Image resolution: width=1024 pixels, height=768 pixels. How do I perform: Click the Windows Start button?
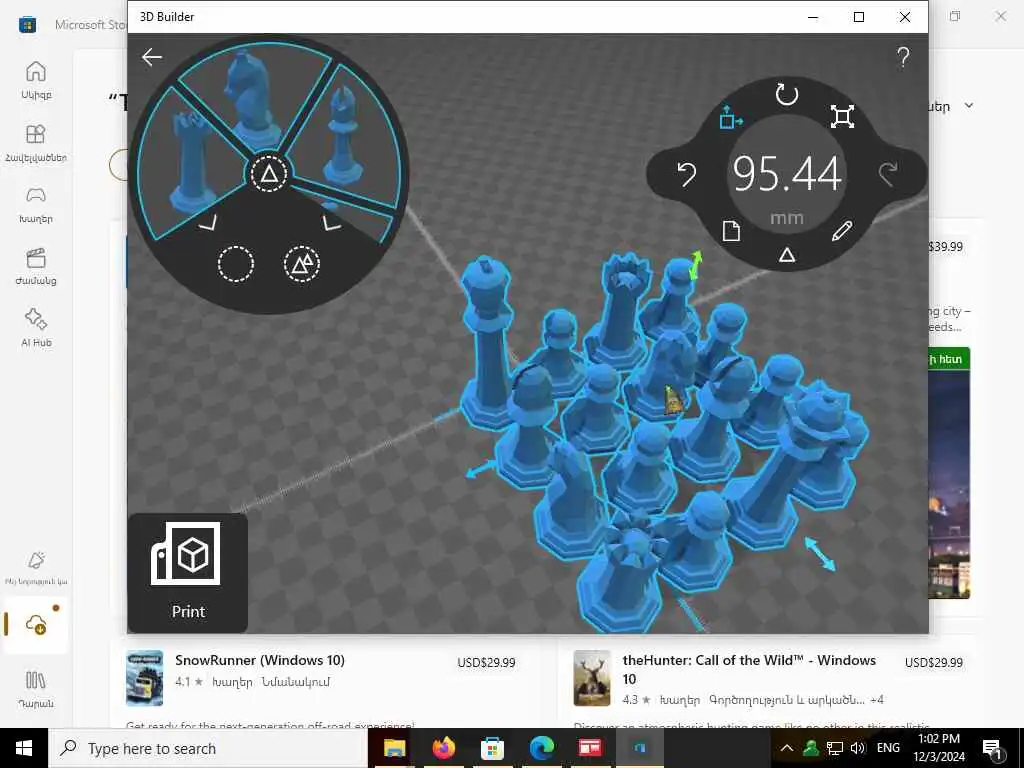tap(24, 748)
